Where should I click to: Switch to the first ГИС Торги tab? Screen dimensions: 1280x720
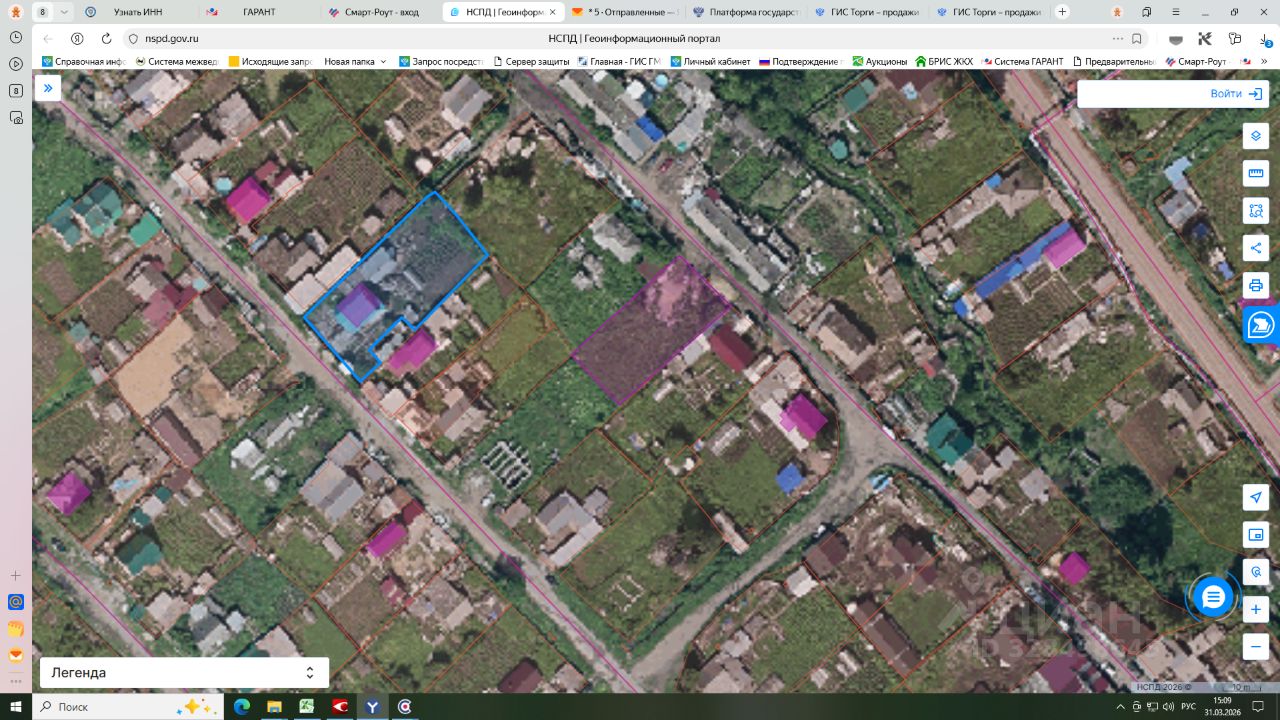[867, 12]
